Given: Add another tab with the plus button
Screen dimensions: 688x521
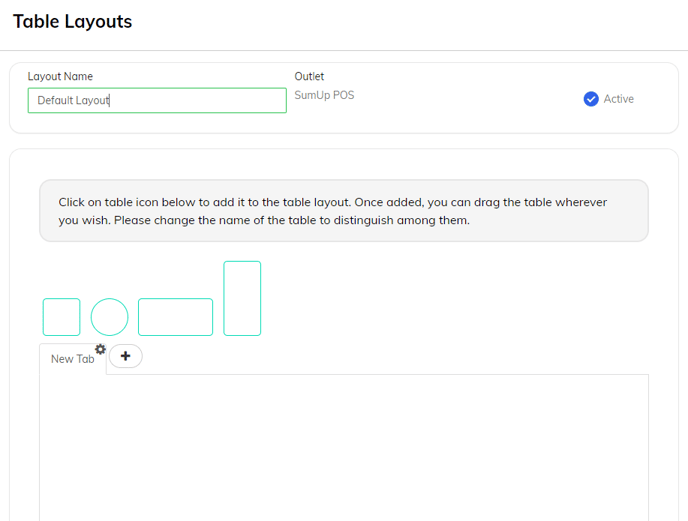Looking at the screenshot, I should (125, 356).
